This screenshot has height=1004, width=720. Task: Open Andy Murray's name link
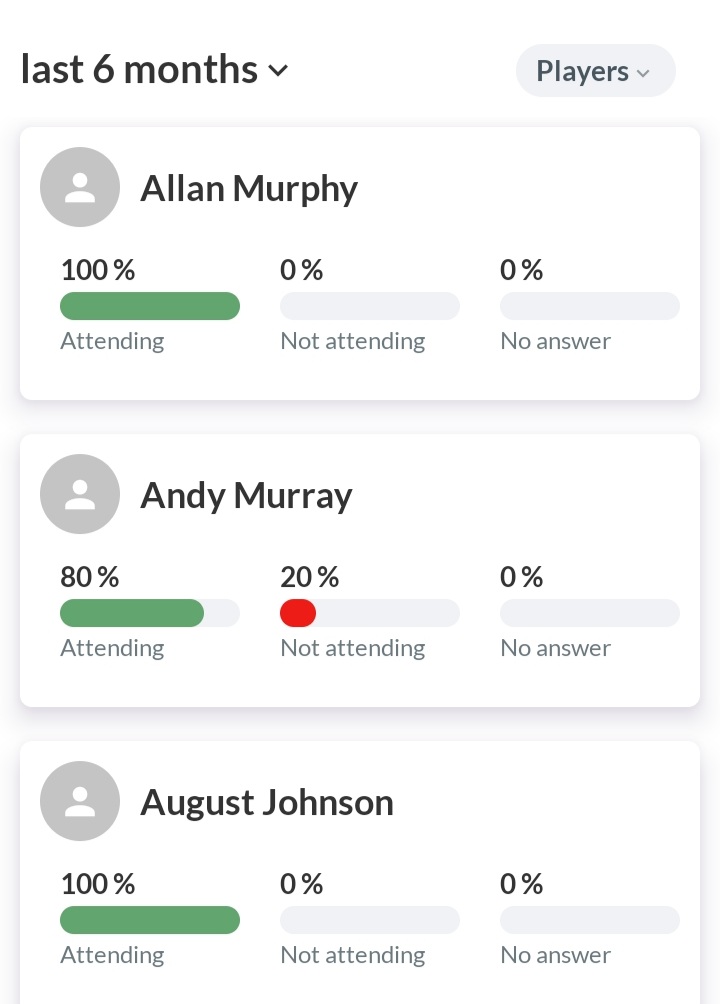pos(246,495)
